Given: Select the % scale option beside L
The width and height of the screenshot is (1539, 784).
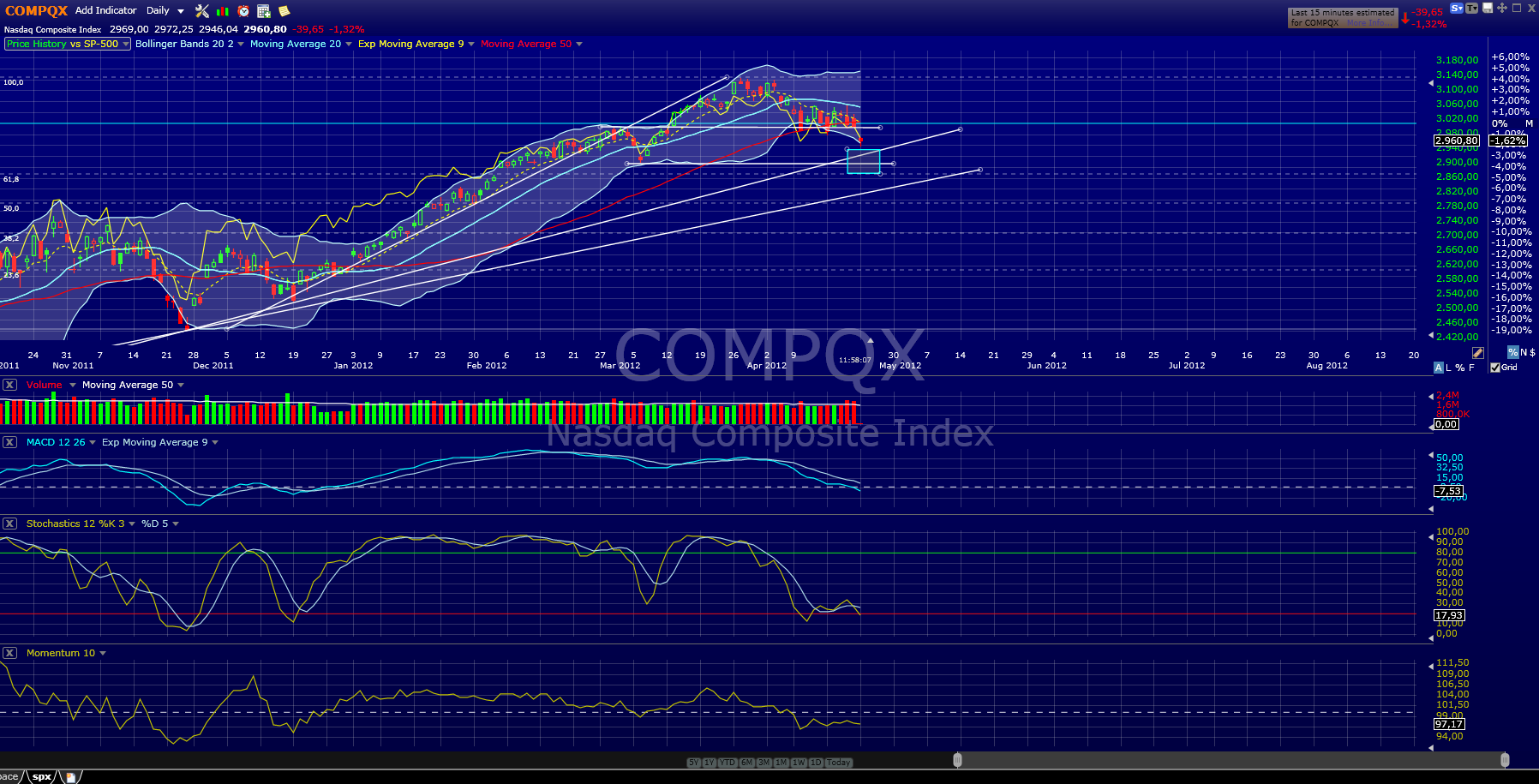Looking at the screenshot, I should click(1460, 368).
